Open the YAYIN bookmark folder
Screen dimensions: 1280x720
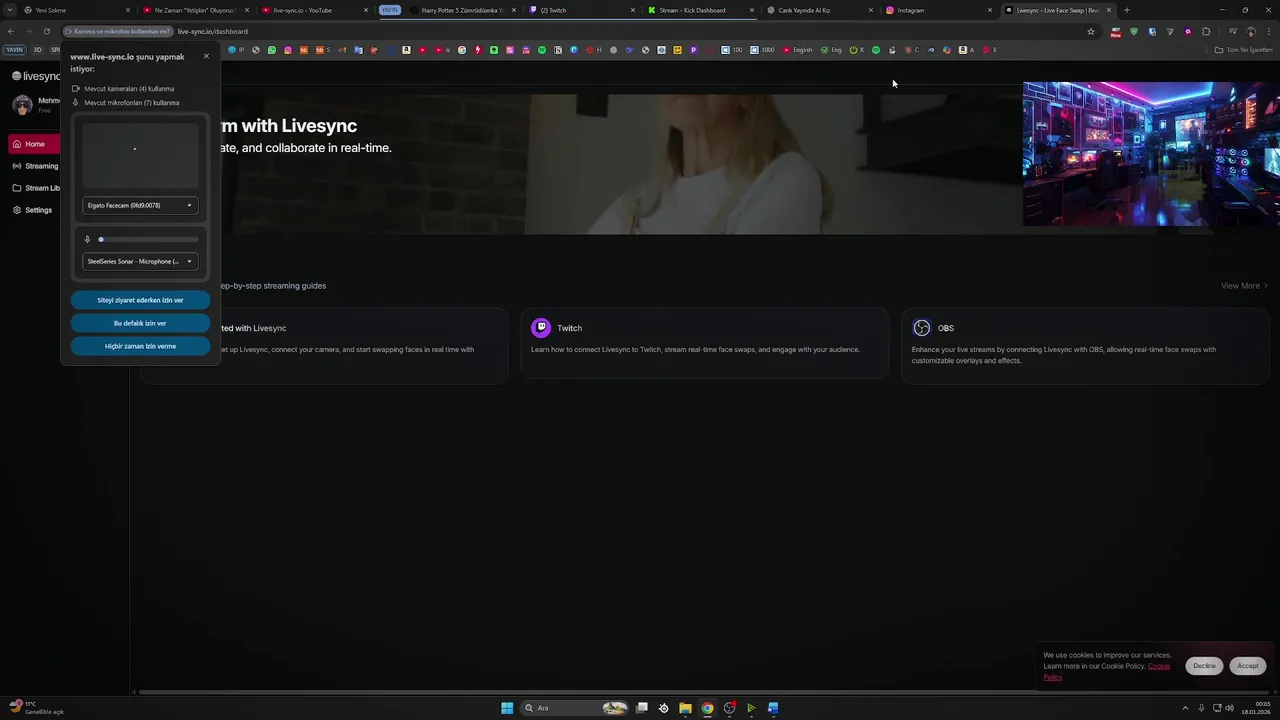click(x=14, y=50)
